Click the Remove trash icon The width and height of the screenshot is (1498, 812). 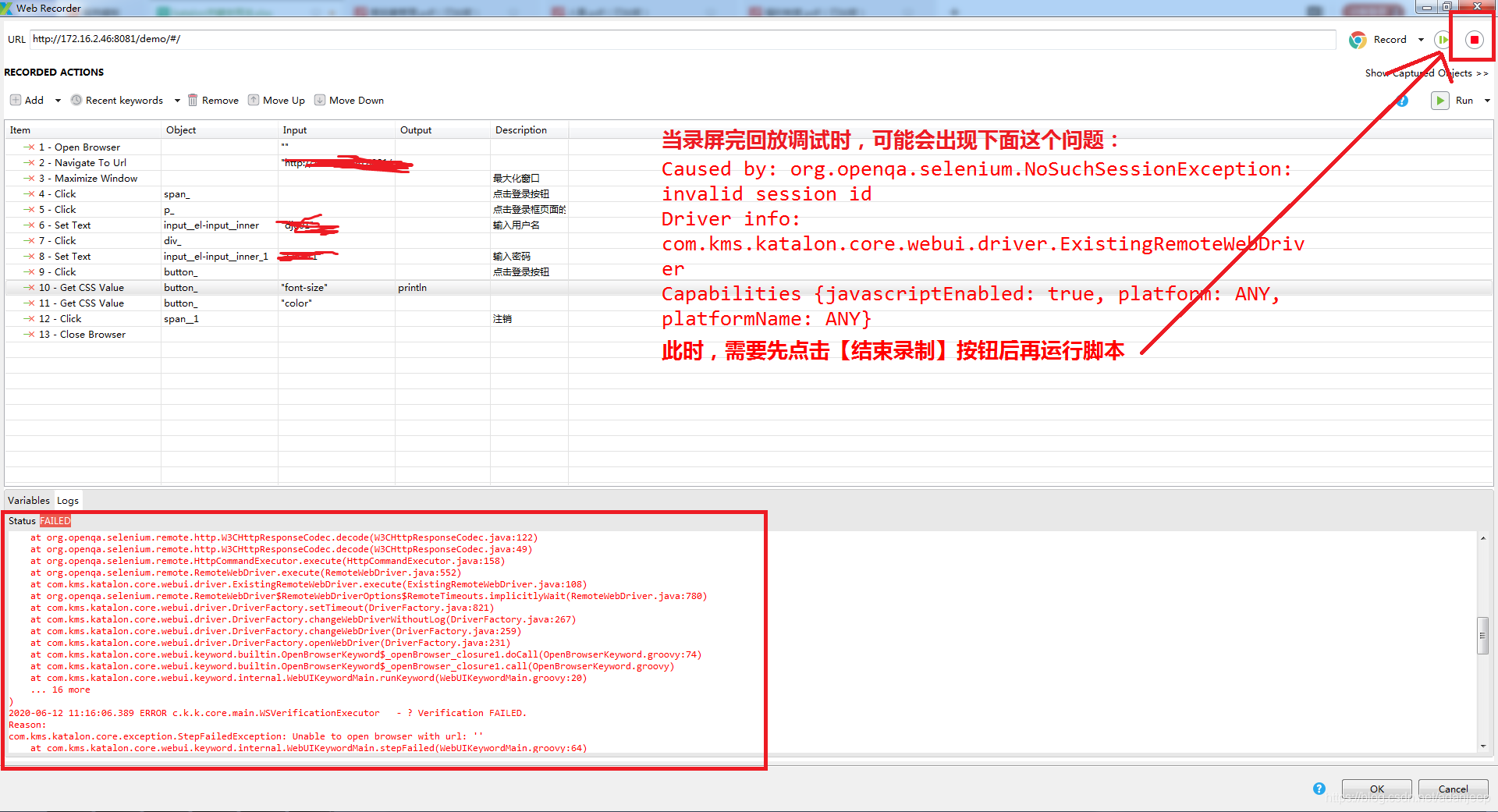193,101
